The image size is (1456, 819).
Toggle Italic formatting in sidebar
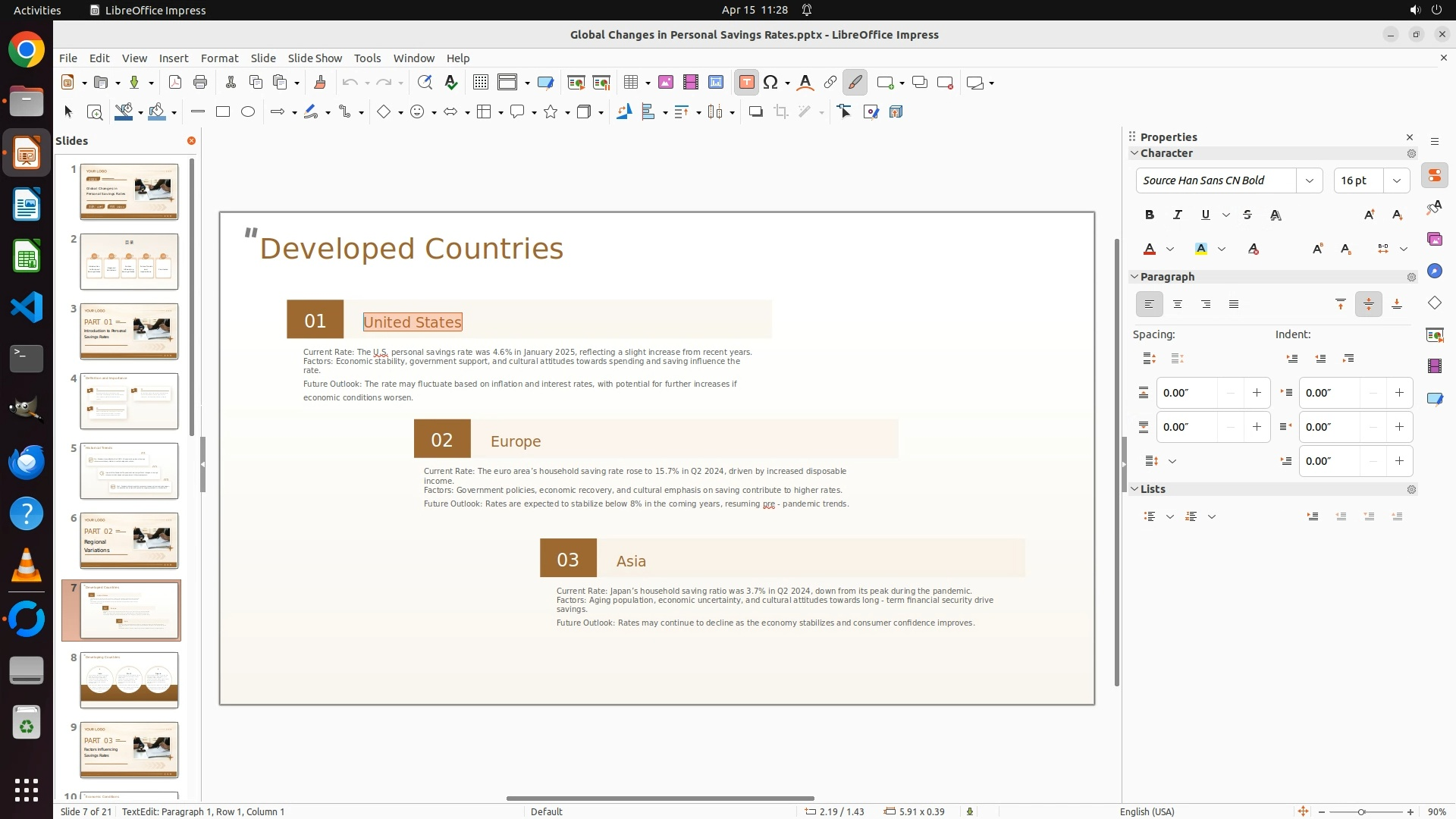tap(1178, 215)
